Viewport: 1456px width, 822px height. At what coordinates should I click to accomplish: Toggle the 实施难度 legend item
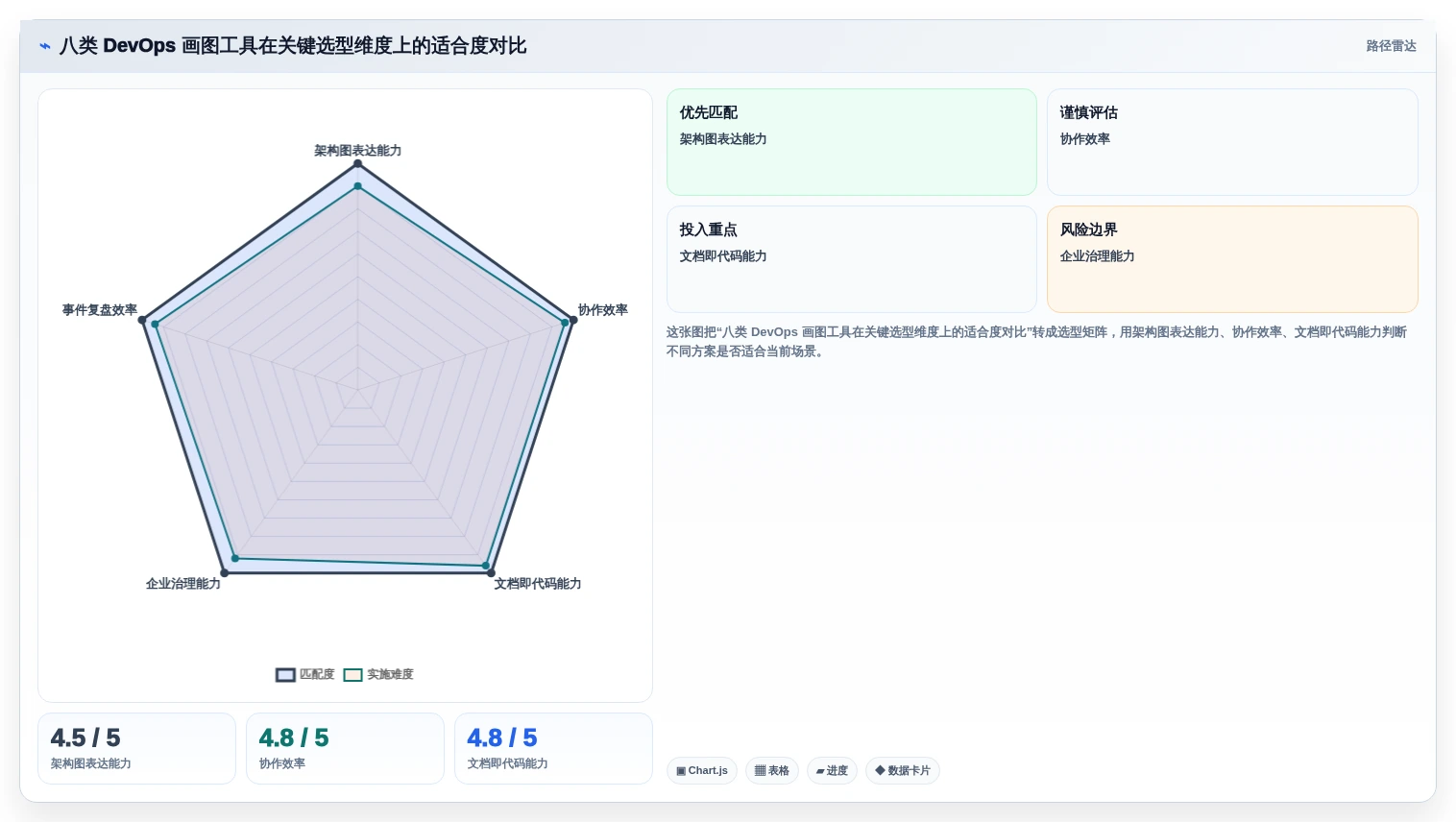pyautogui.click(x=378, y=674)
